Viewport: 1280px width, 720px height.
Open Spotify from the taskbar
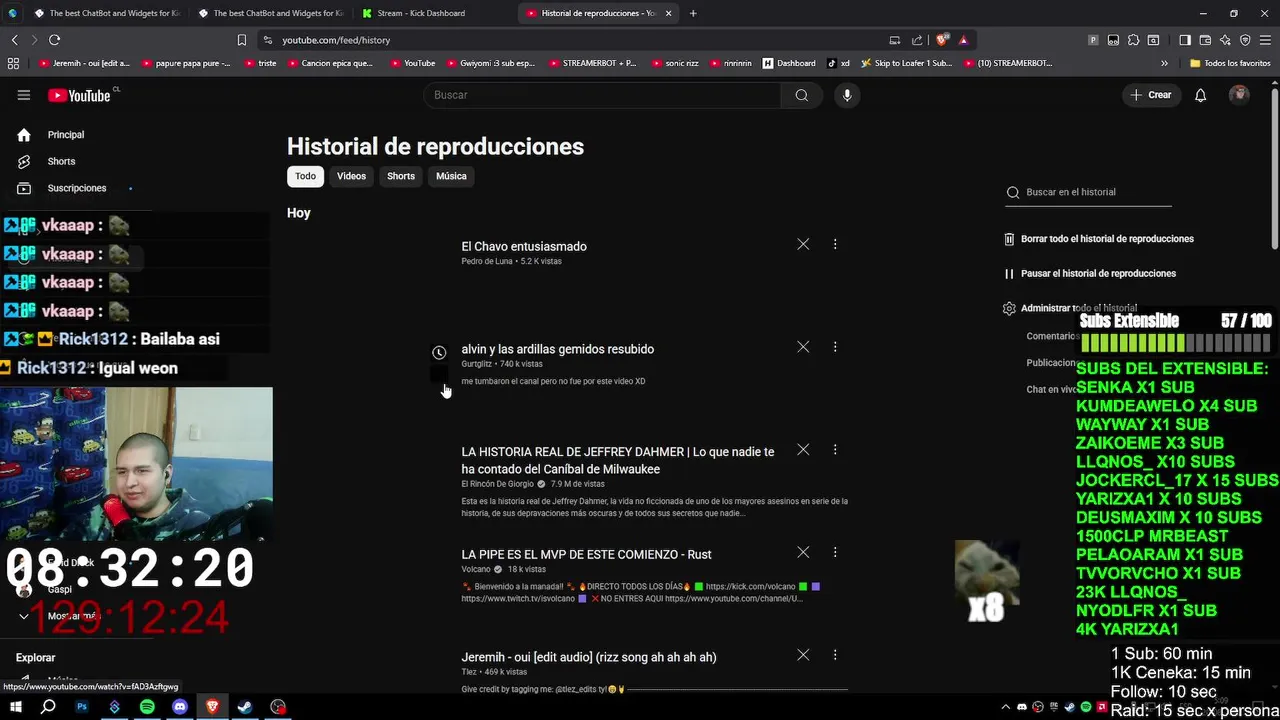[x=147, y=707]
